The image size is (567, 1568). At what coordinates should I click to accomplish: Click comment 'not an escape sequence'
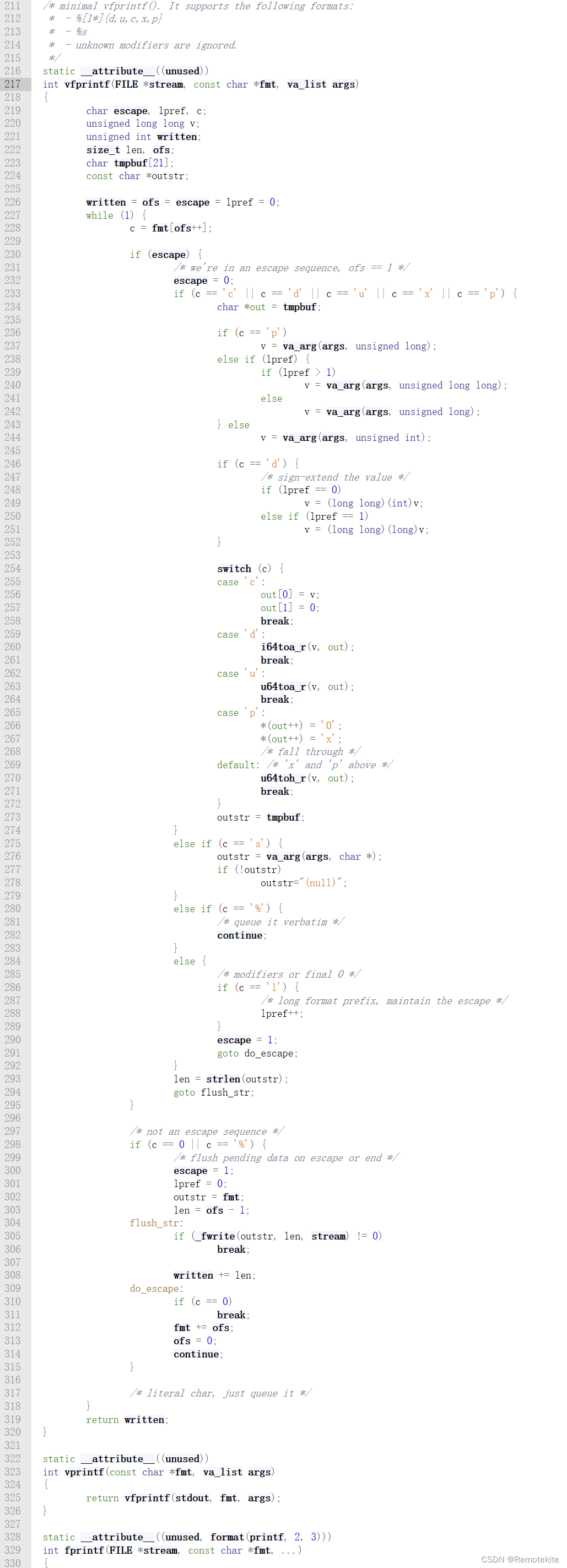click(x=207, y=1131)
